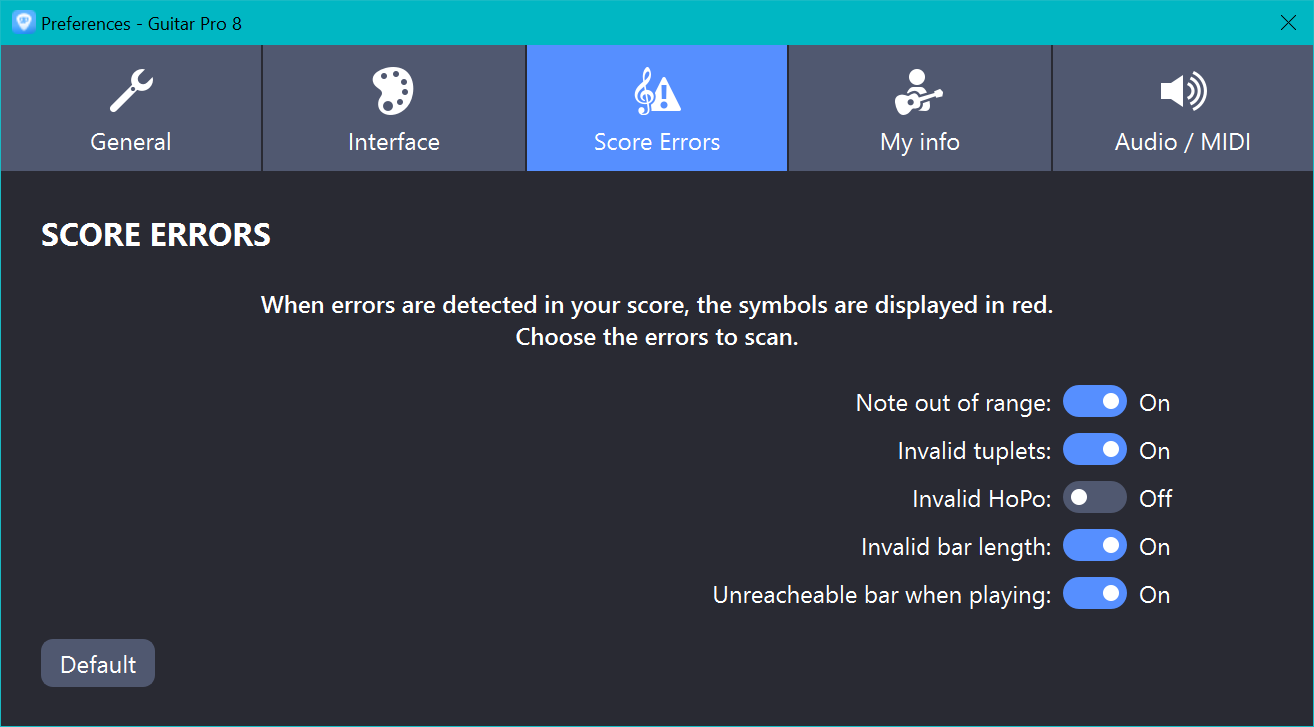Image resolution: width=1314 pixels, height=727 pixels.
Task: Select the Score Errors tab label
Action: click(x=657, y=142)
